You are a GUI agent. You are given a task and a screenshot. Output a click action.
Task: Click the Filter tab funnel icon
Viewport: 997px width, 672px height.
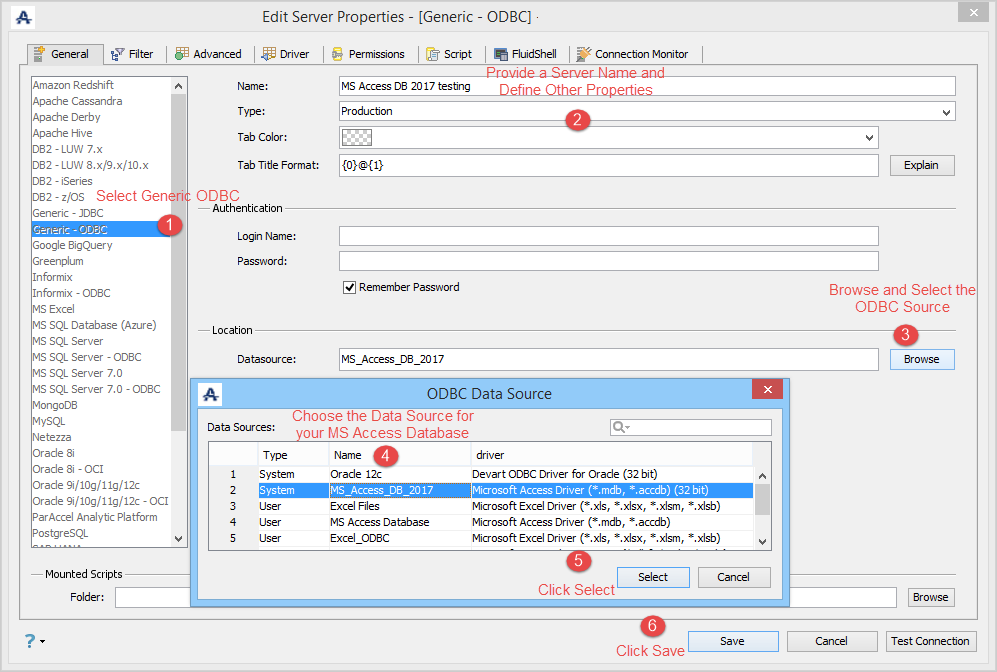point(118,54)
